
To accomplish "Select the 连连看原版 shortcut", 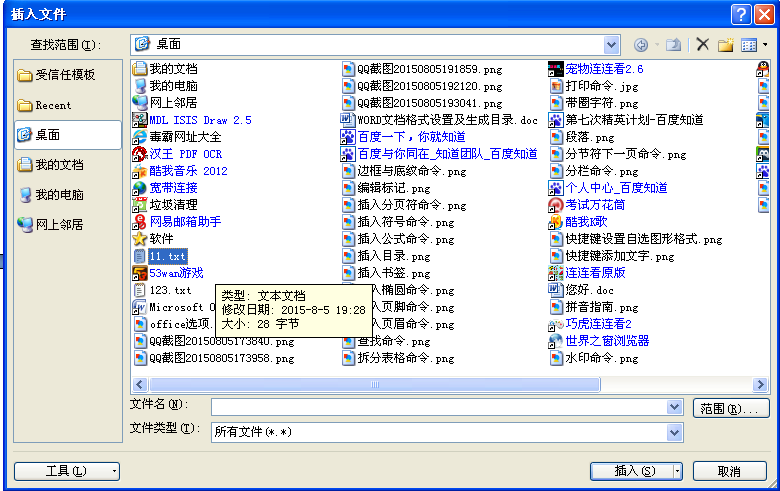I will click(587, 273).
